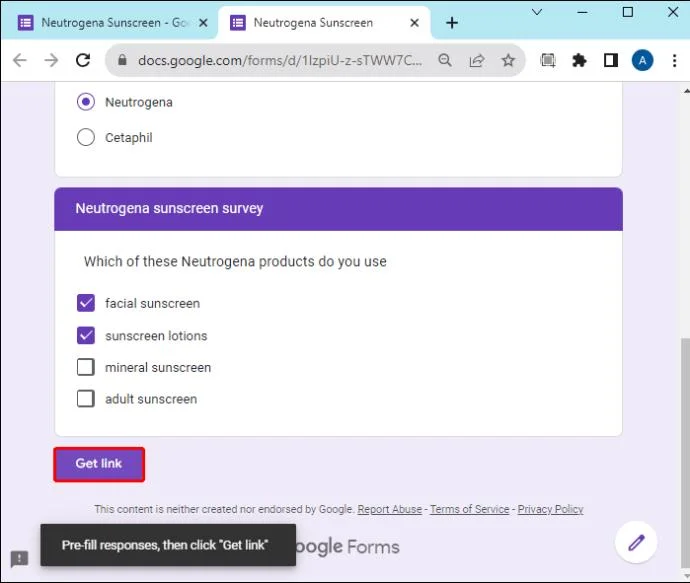Check the mineral sunscreen checkbox
This screenshot has width=690, height=583.
click(85, 367)
